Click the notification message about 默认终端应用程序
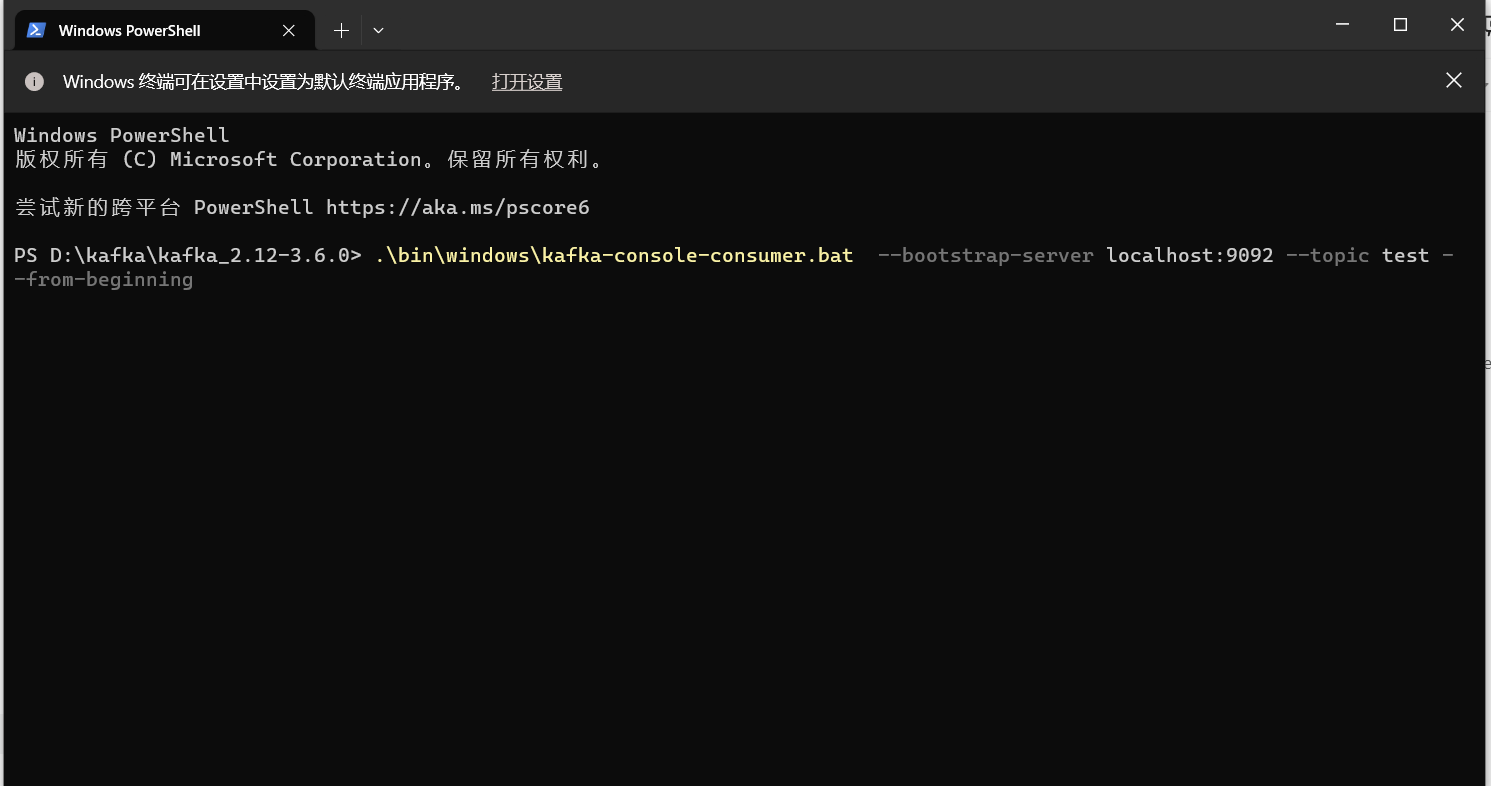 265,82
